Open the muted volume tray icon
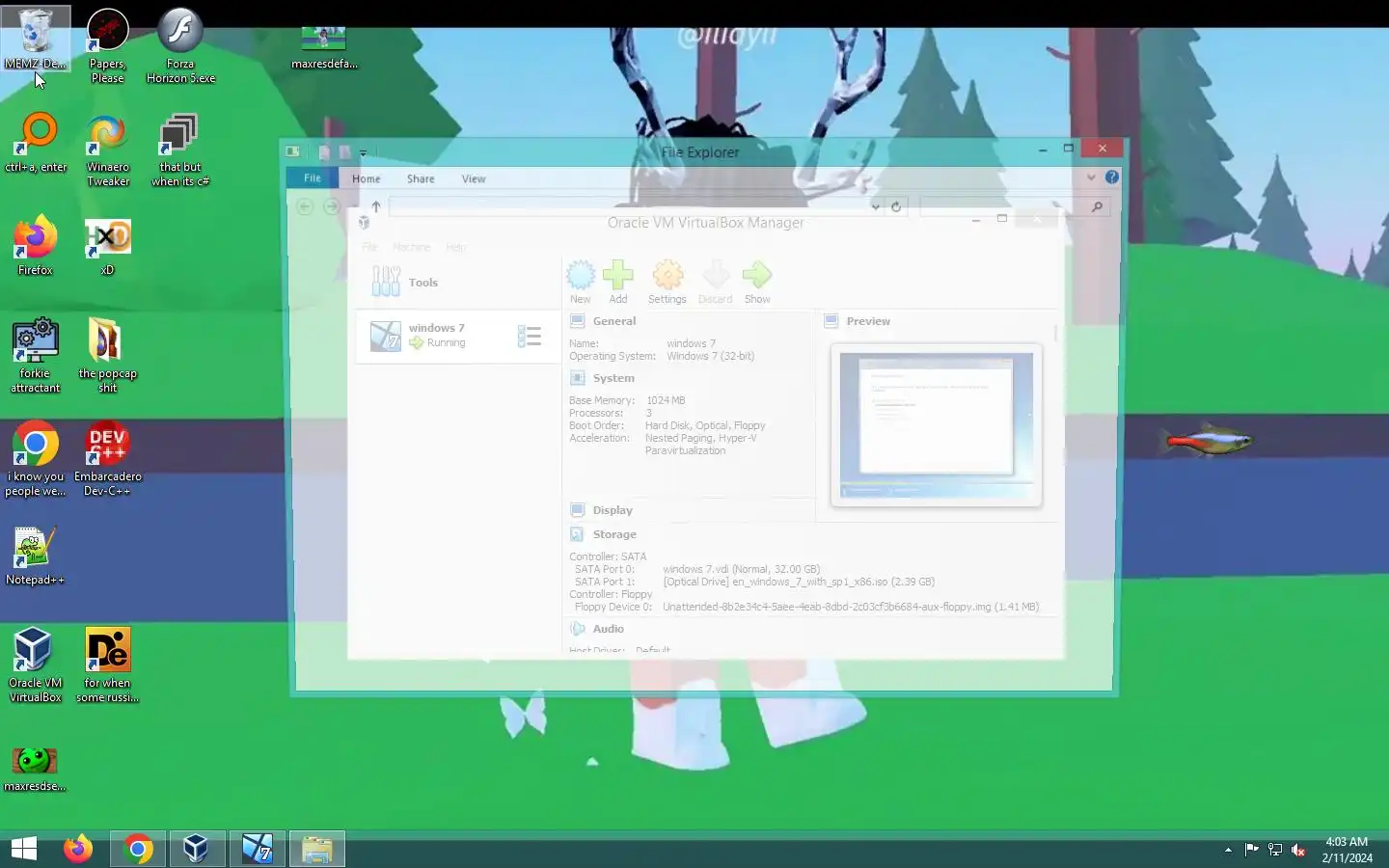 pyautogui.click(x=1298, y=850)
